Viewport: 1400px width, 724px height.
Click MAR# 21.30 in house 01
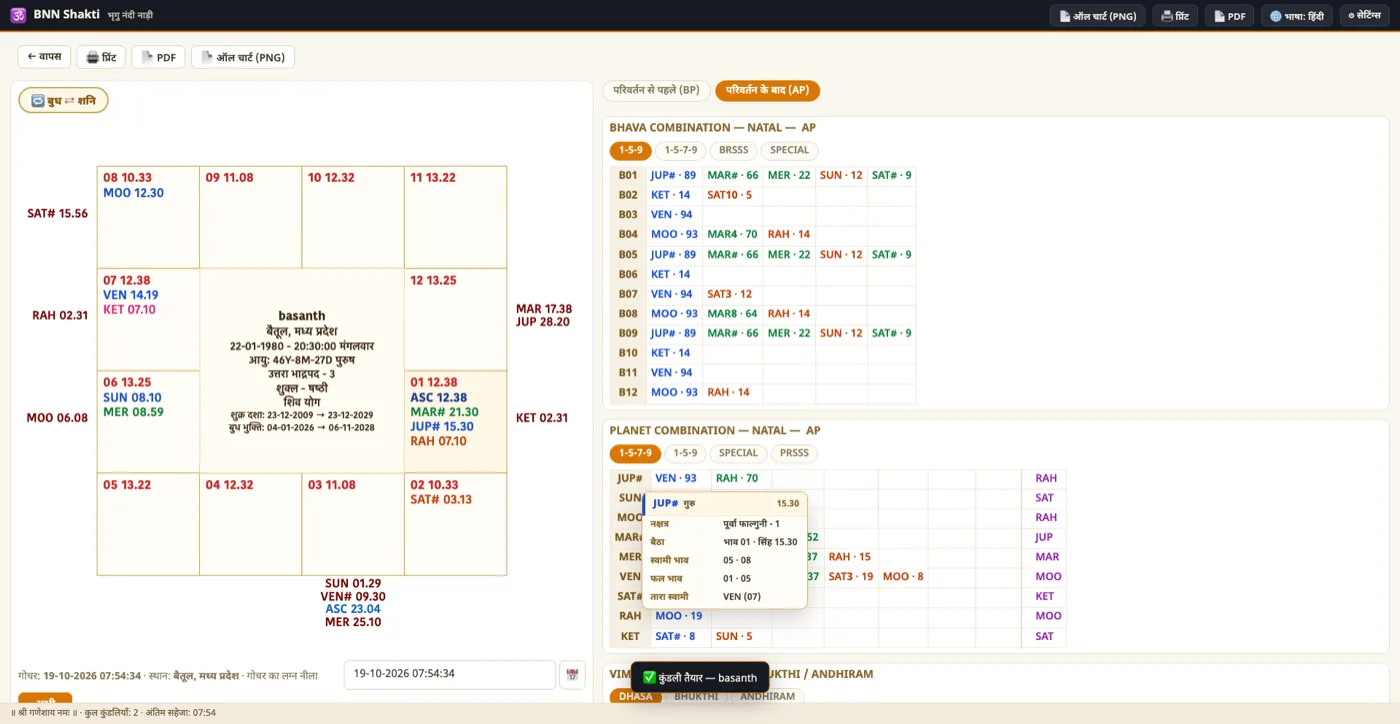(x=444, y=412)
